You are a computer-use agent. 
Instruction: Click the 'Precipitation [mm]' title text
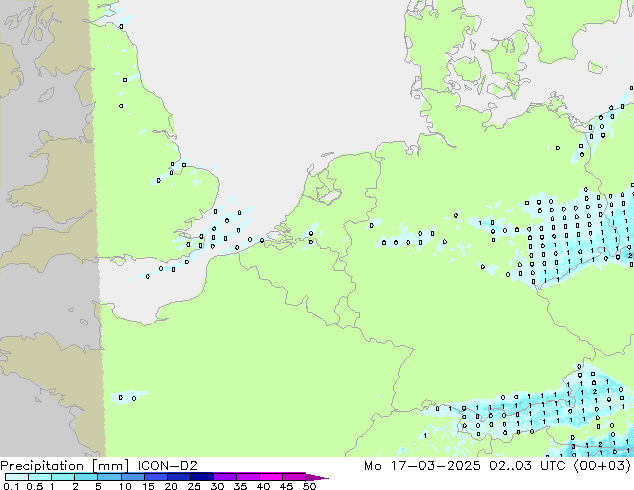tap(64, 466)
